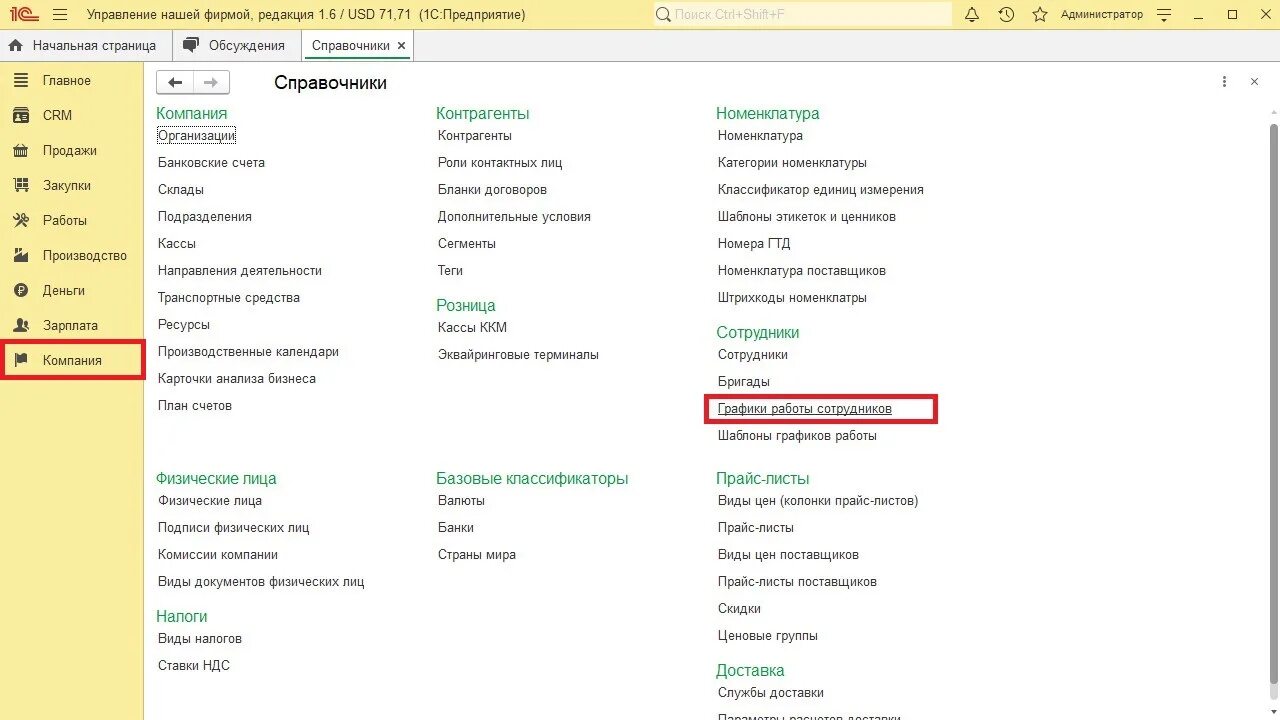Open Номера ГТД link
This screenshot has width=1280, height=720.
[x=754, y=243]
